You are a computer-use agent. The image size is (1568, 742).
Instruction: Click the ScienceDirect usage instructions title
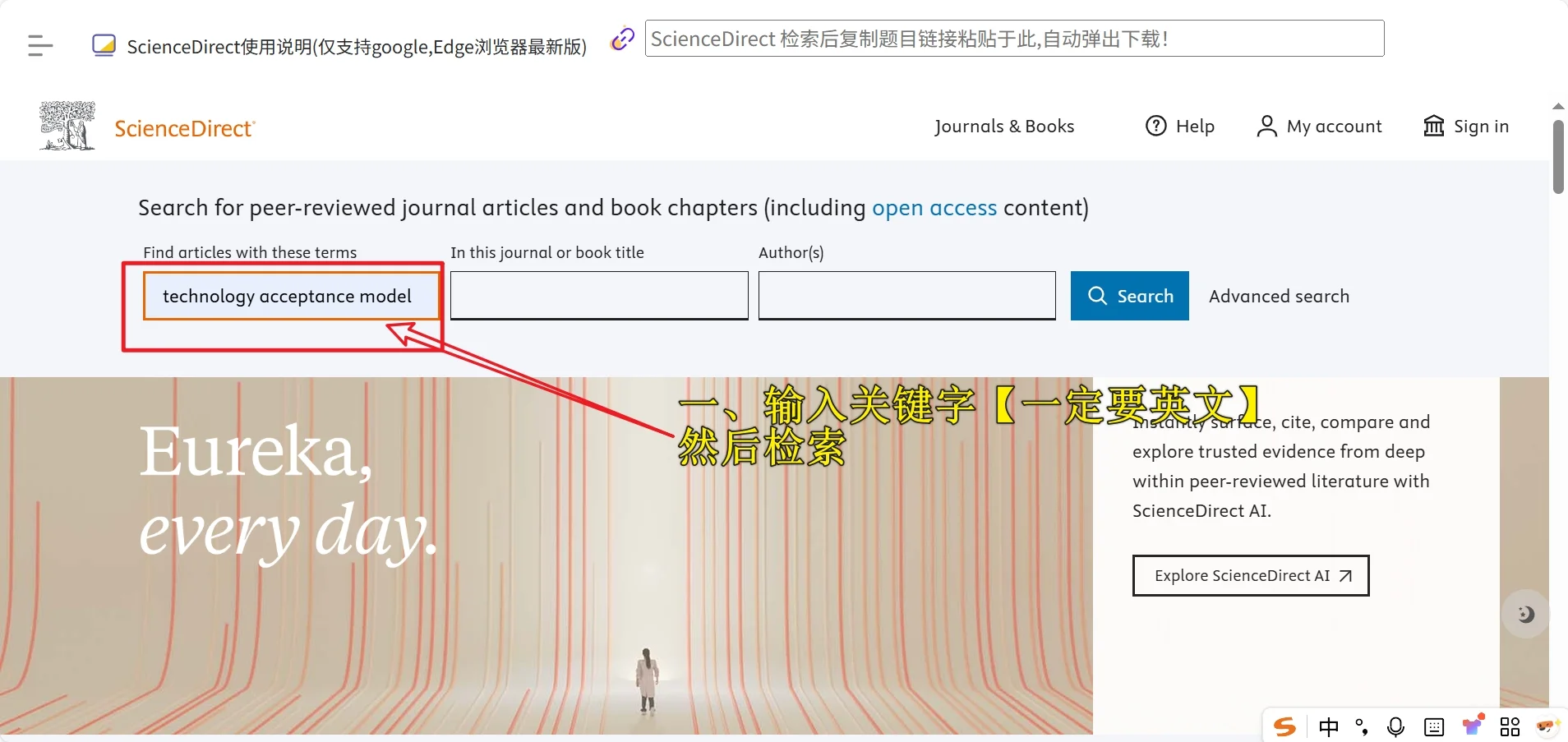357,46
